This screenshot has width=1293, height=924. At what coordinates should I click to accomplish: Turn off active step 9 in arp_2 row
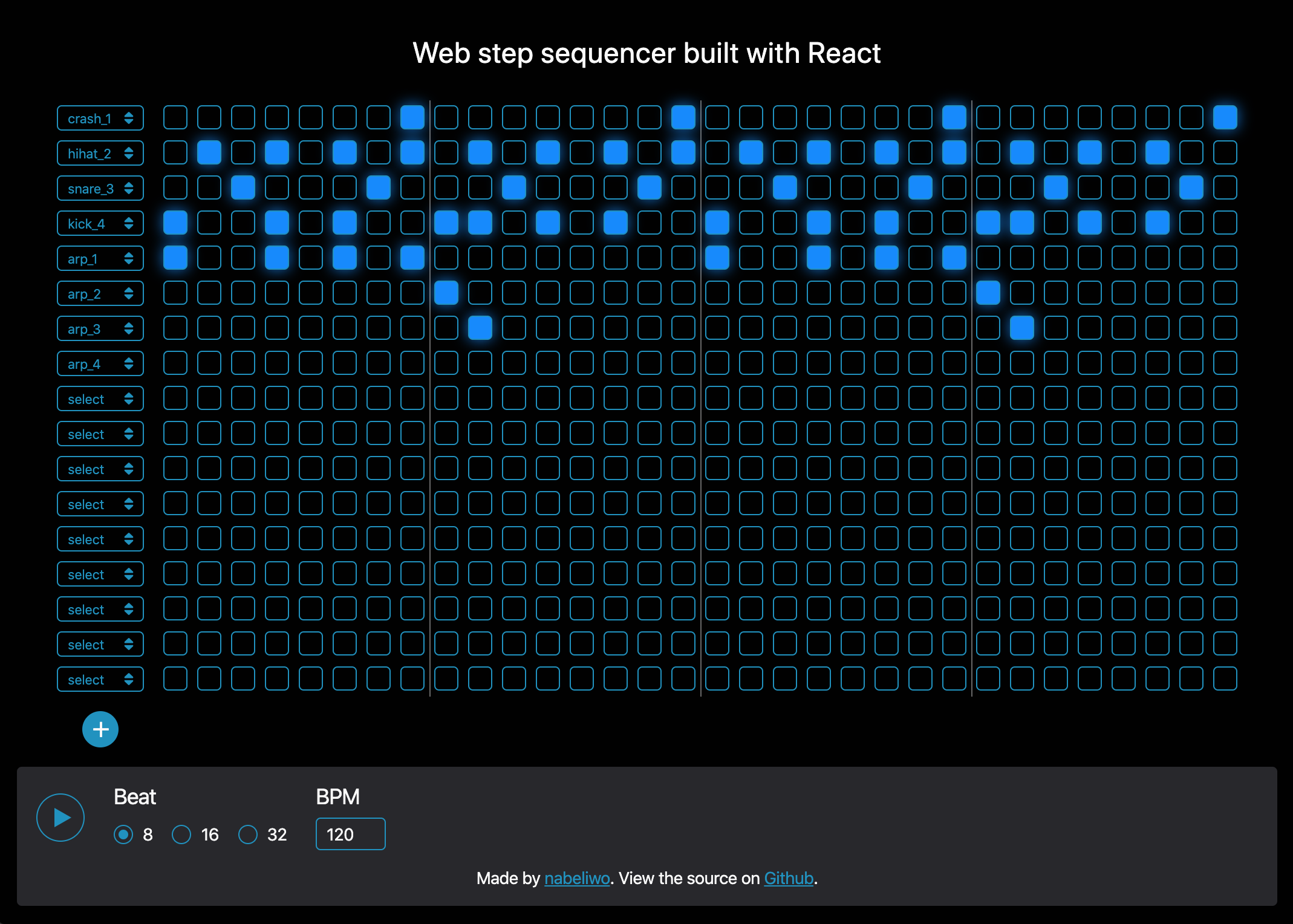[x=446, y=293]
